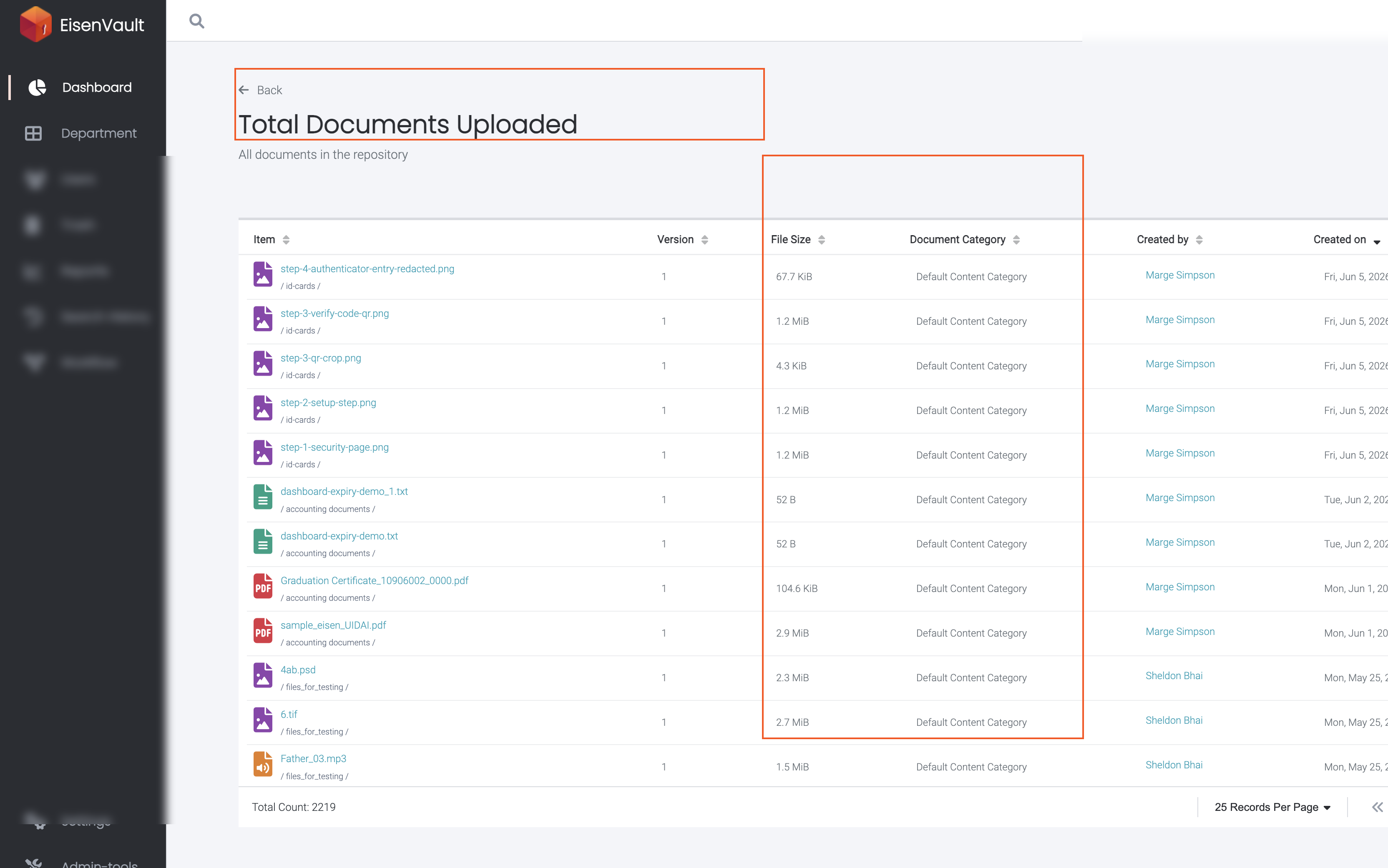Click image icon for step-4-authenticator-entry-redacted.png
The image size is (1388, 868).
click(x=263, y=274)
